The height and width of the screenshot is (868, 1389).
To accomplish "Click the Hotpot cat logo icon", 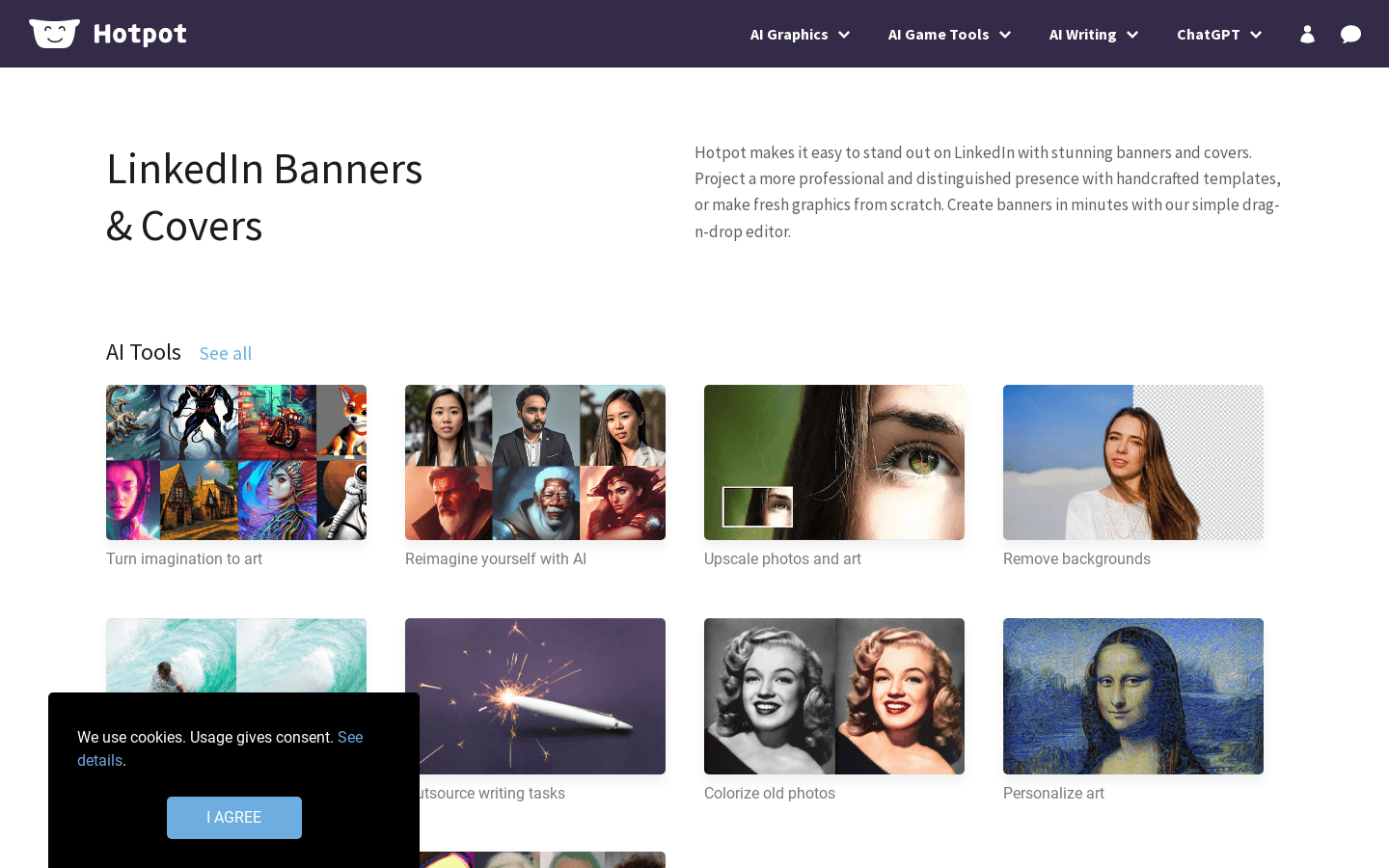I will 54,34.
